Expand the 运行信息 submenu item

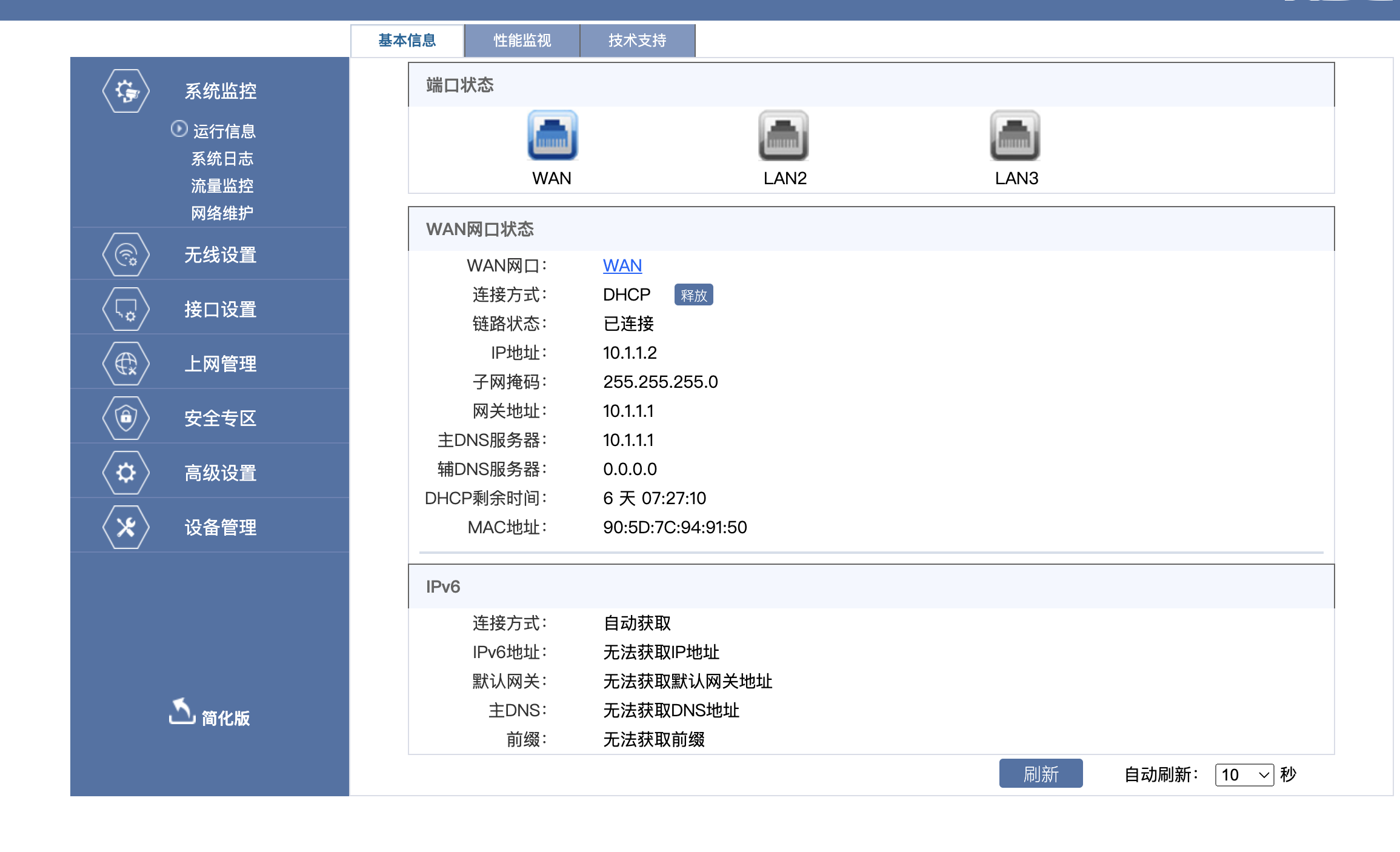click(x=223, y=131)
